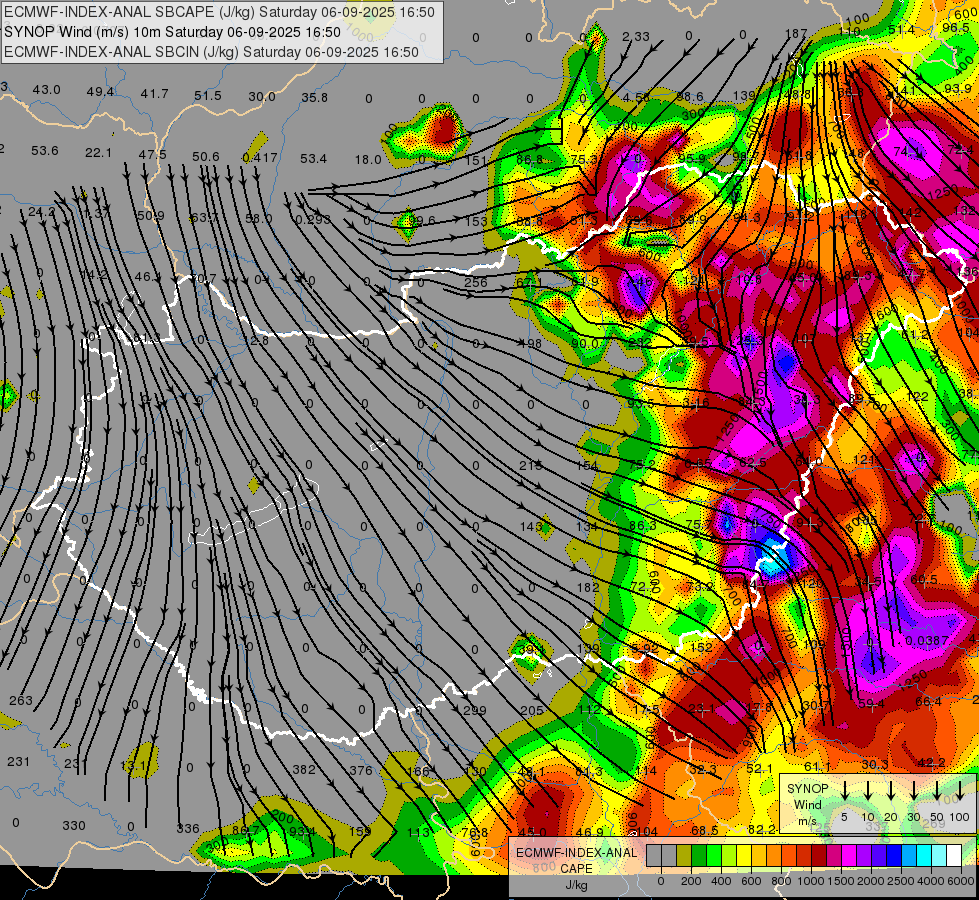Click the station value 376
The width and height of the screenshot is (979, 900).
pyautogui.click(x=360, y=770)
